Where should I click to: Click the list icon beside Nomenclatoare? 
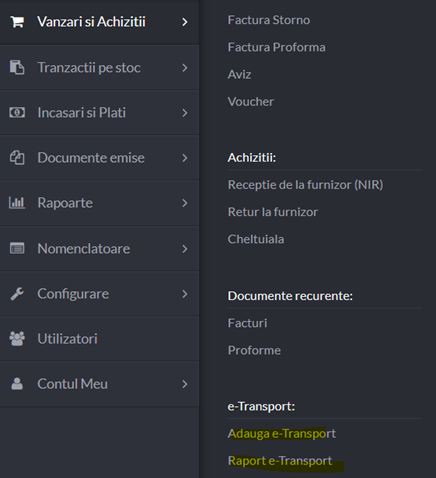click(x=17, y=248)
